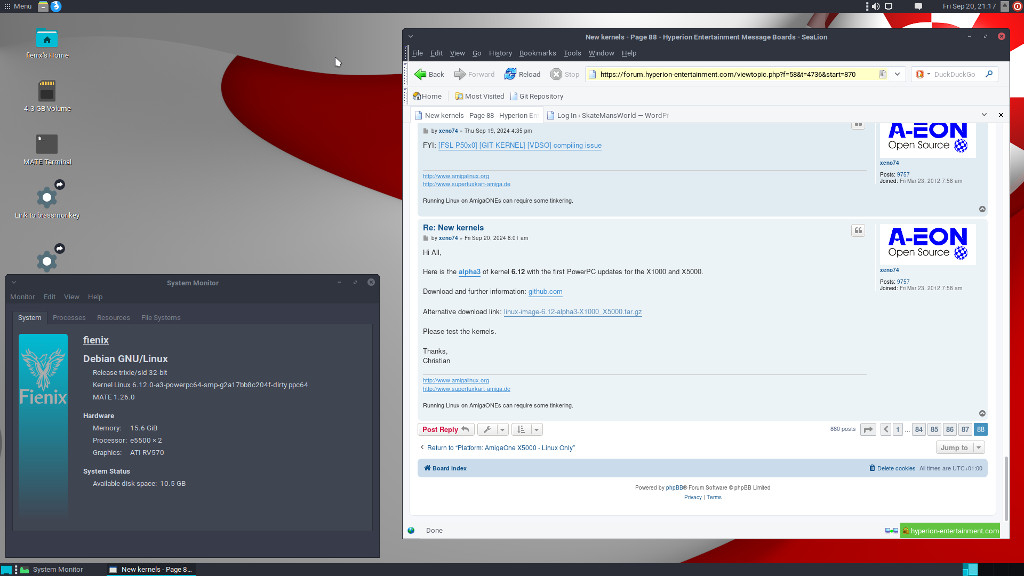The width and height of the screenshot is (1024, 576).
Task: Click the jump-to-page arrow icon in pagination
Action: pyautogui.click(x=867, y=430)
